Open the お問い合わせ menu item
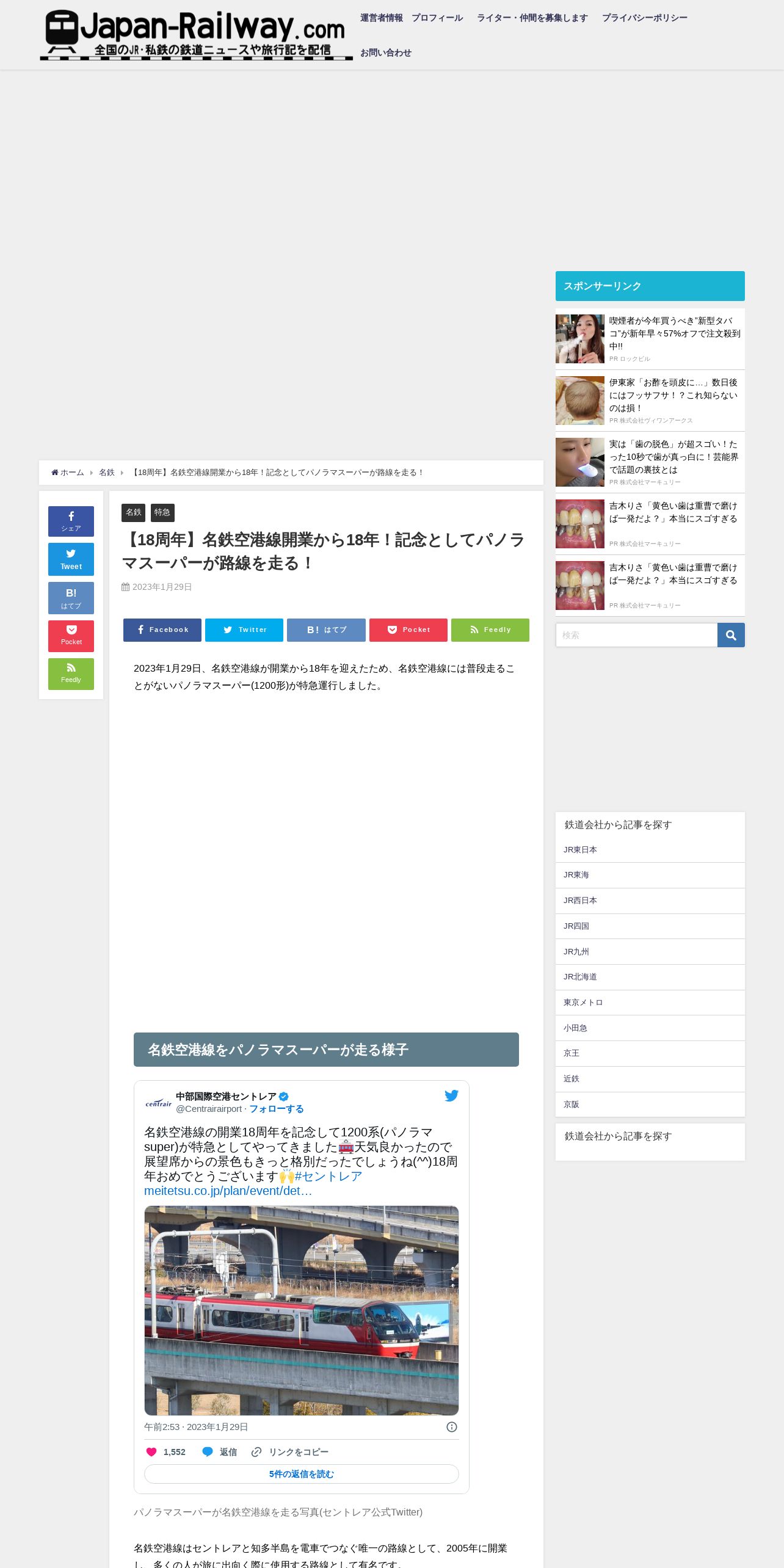The width and height of the screenshot is (784, 1568). pyautogui.click(x=386, y=53)
